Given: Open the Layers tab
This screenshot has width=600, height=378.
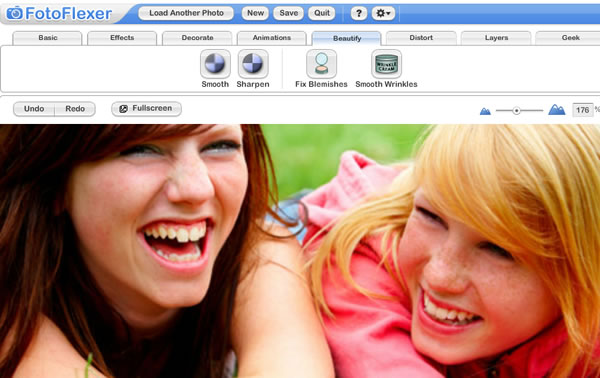Looking at the screenshot, I should [x=496, y=38].
